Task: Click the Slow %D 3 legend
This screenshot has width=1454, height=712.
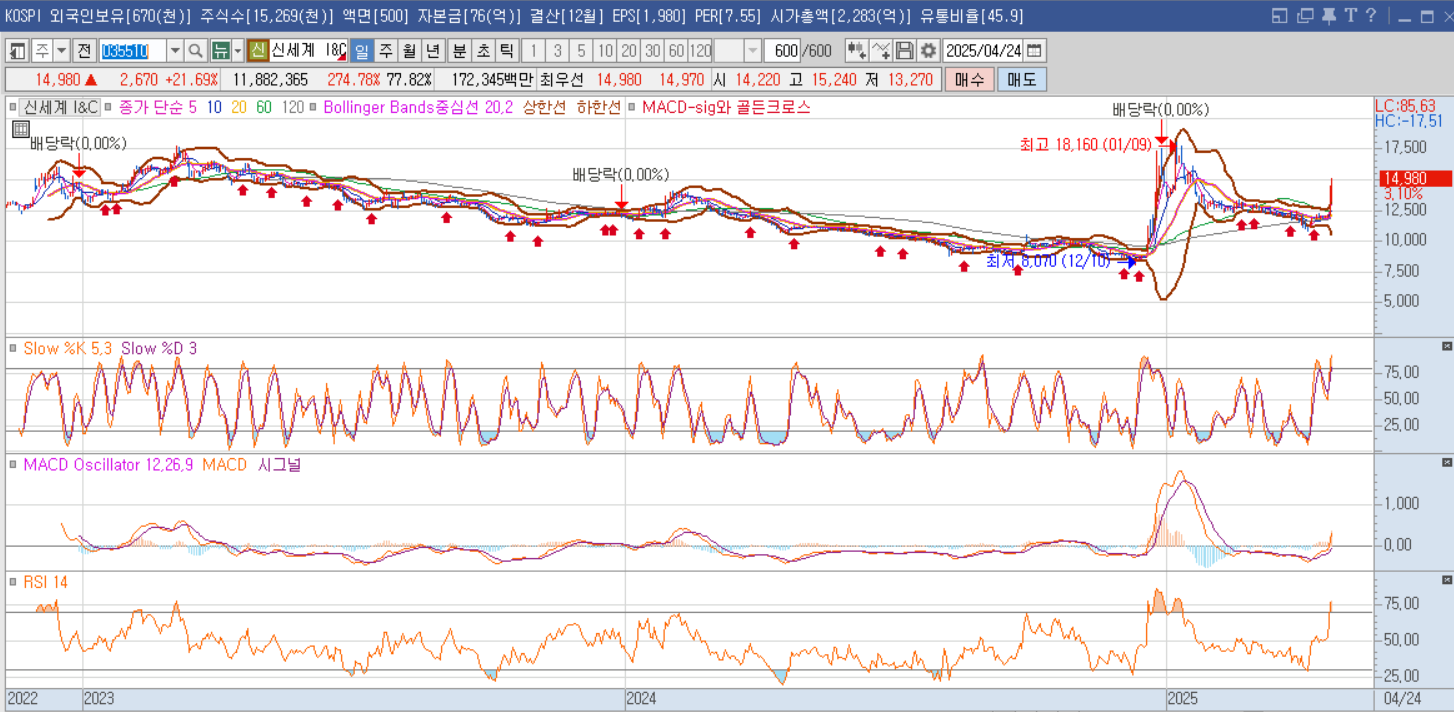Action: [159, 348]
